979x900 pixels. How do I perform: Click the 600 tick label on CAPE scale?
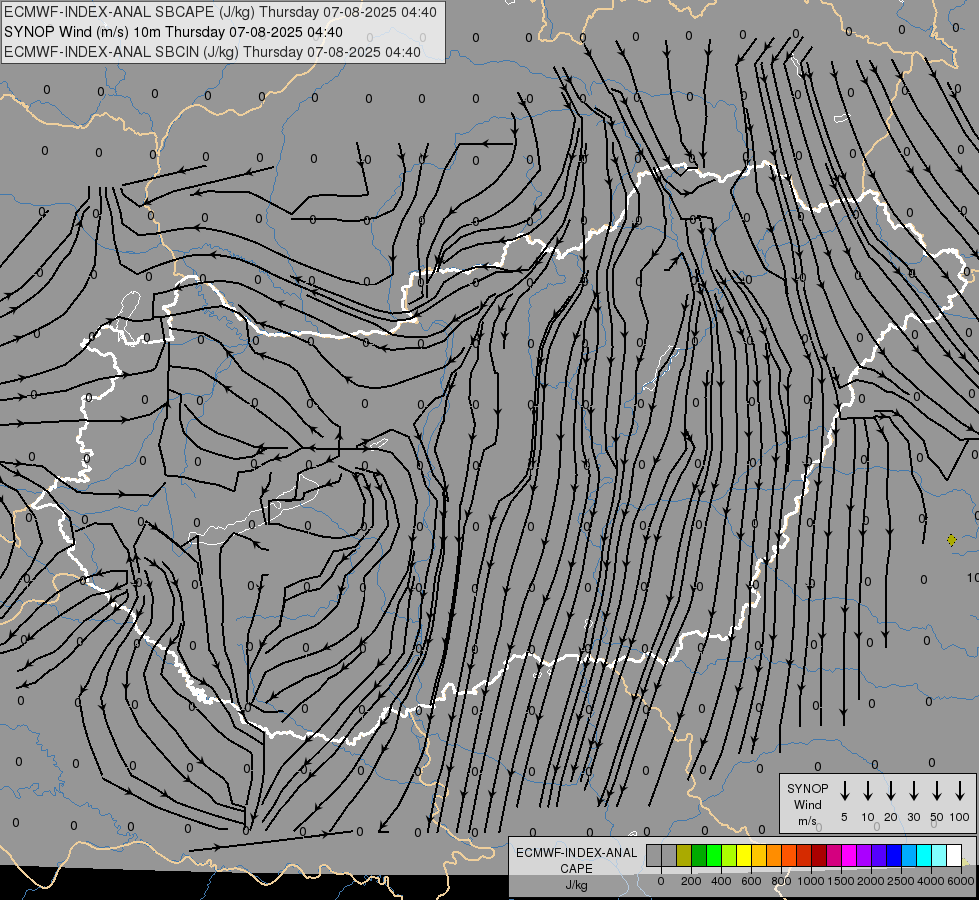coord(751,881)
